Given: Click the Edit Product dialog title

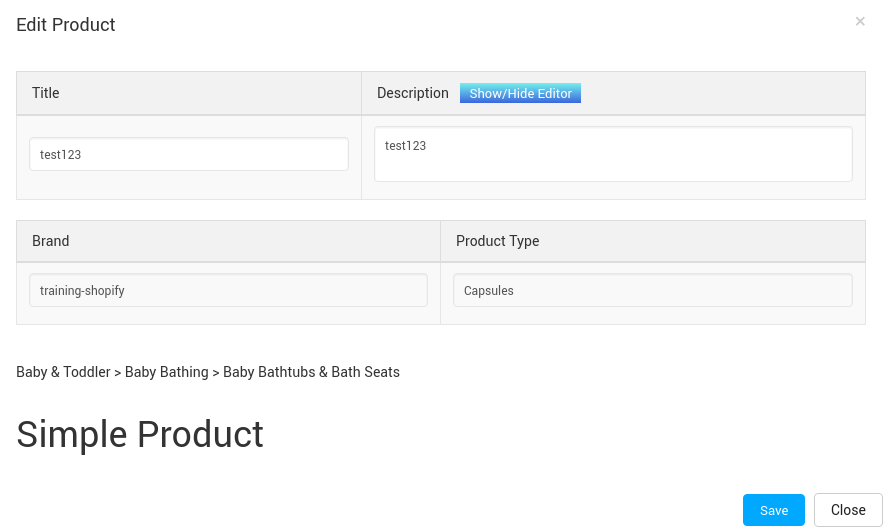Looking at the screenshot, I should [x=66, y=25].
